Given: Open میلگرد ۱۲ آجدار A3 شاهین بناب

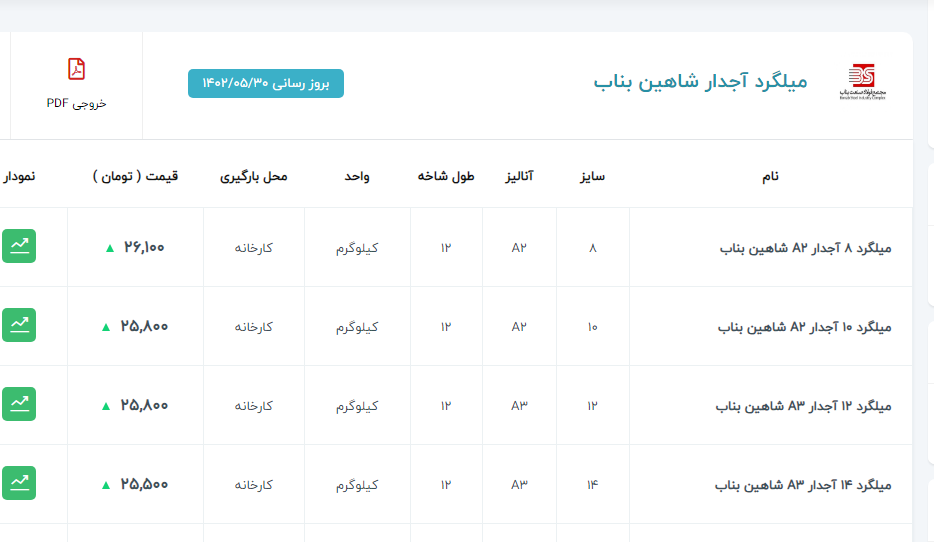Looking at the screenshot, I should [x=803, y=406].
